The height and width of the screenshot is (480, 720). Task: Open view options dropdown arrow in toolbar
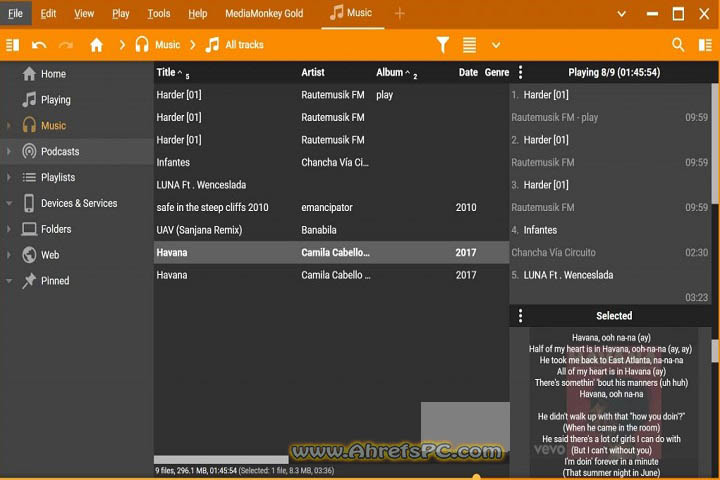pos(496,45)
